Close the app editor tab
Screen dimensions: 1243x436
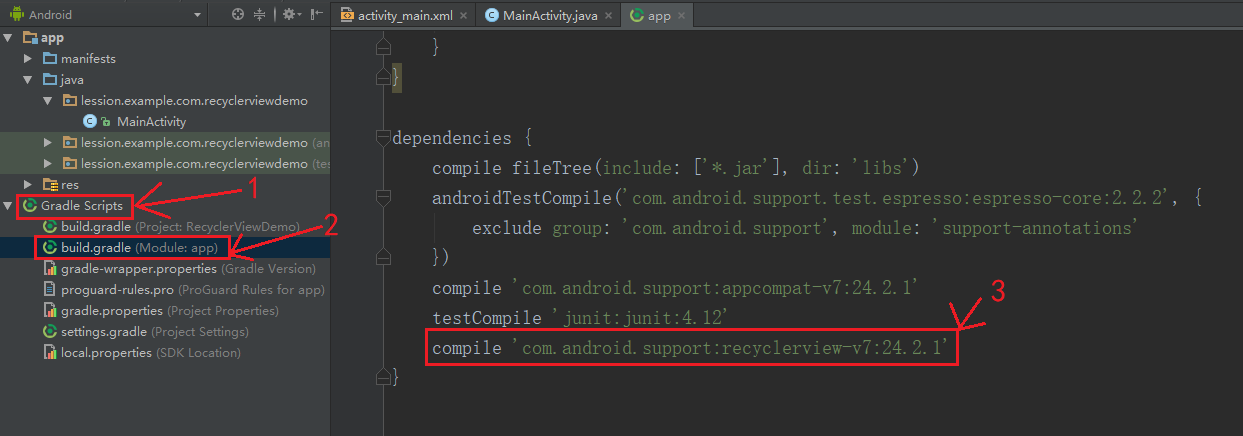pos(682,16)
